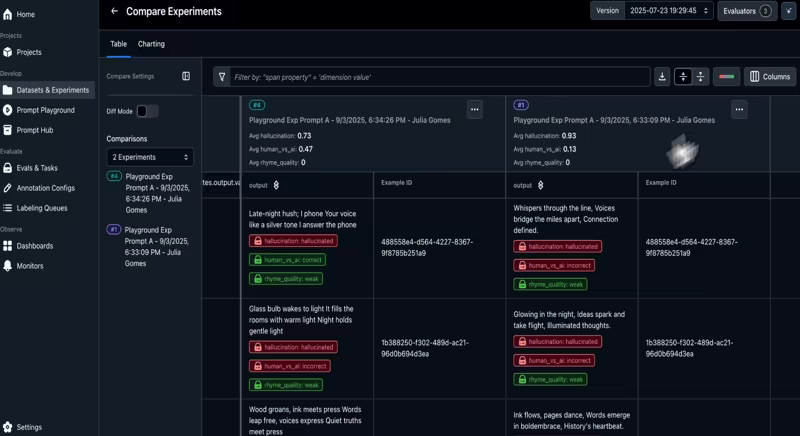Open the three-dot menu for experiment #1

pyautogui.click(x=739, y=109)
